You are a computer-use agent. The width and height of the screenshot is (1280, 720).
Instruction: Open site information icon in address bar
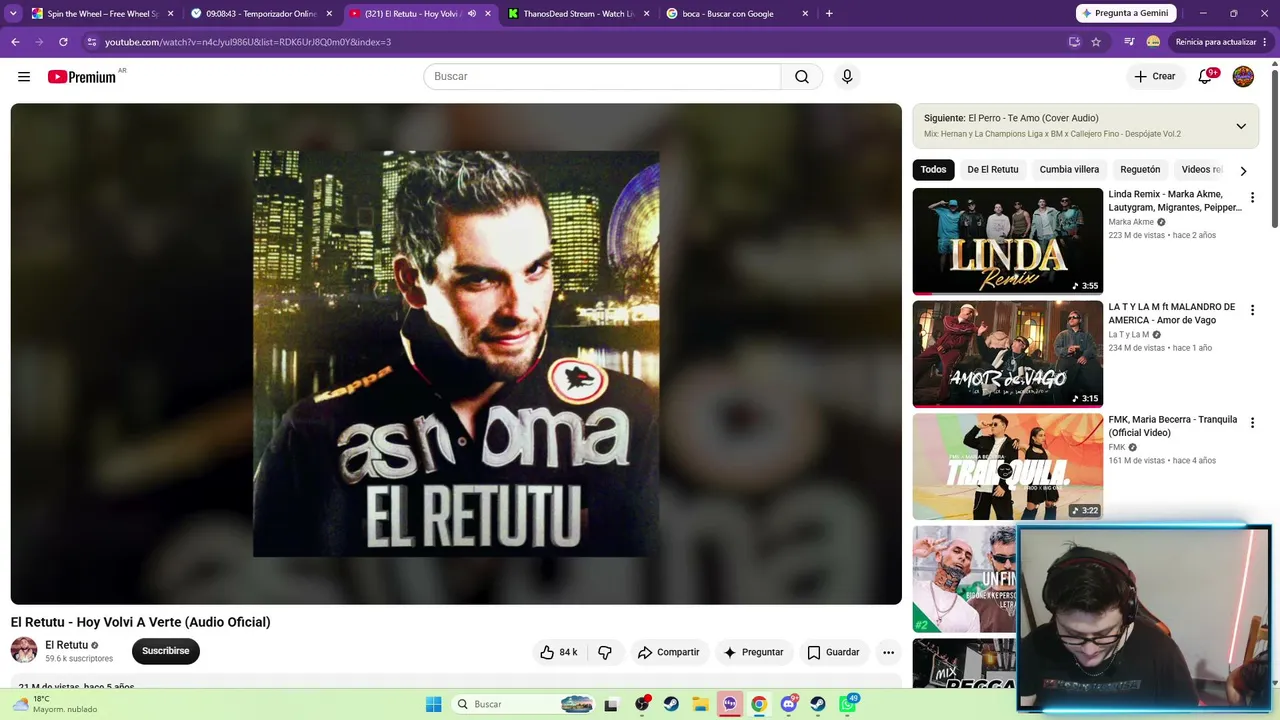[x=92, y=42]
